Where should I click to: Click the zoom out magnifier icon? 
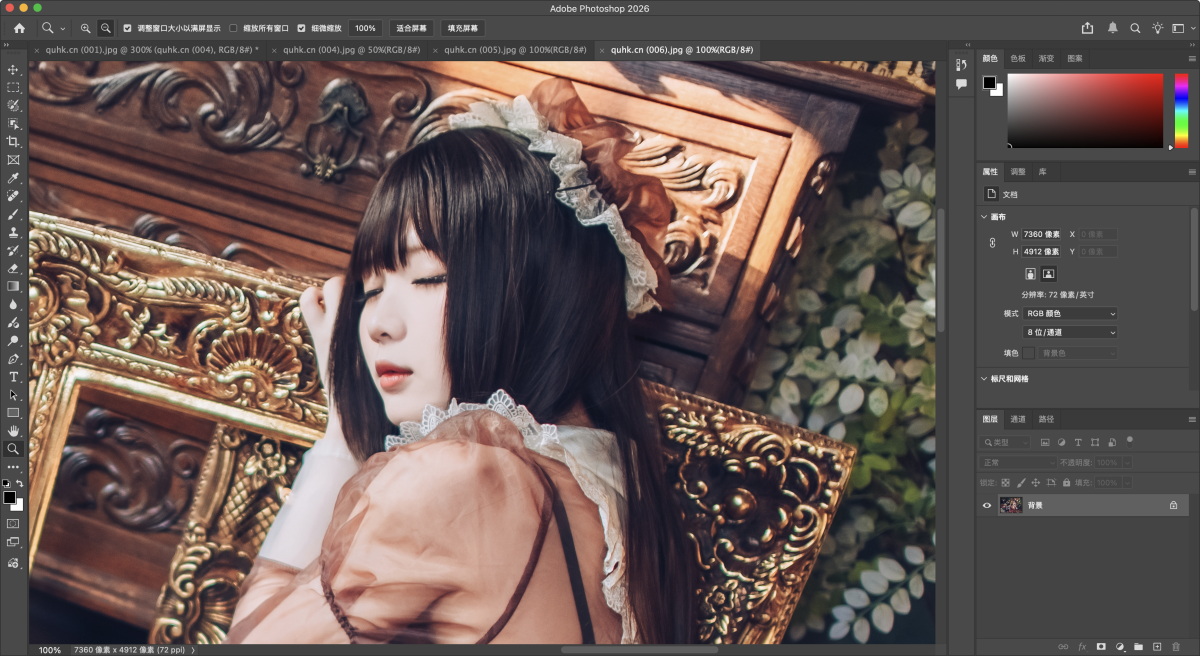click(x=105, y=28)
